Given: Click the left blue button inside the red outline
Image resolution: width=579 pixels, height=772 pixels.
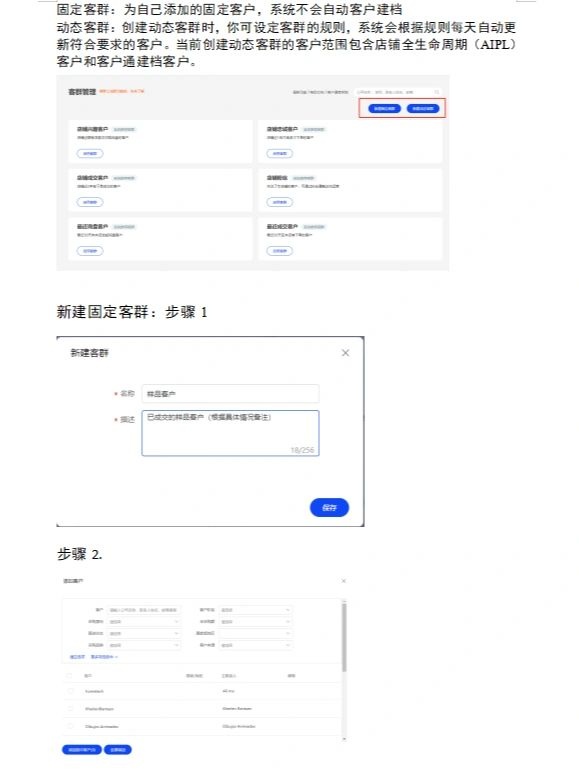Looking at the screenshot, I should (x=385, y=108).
